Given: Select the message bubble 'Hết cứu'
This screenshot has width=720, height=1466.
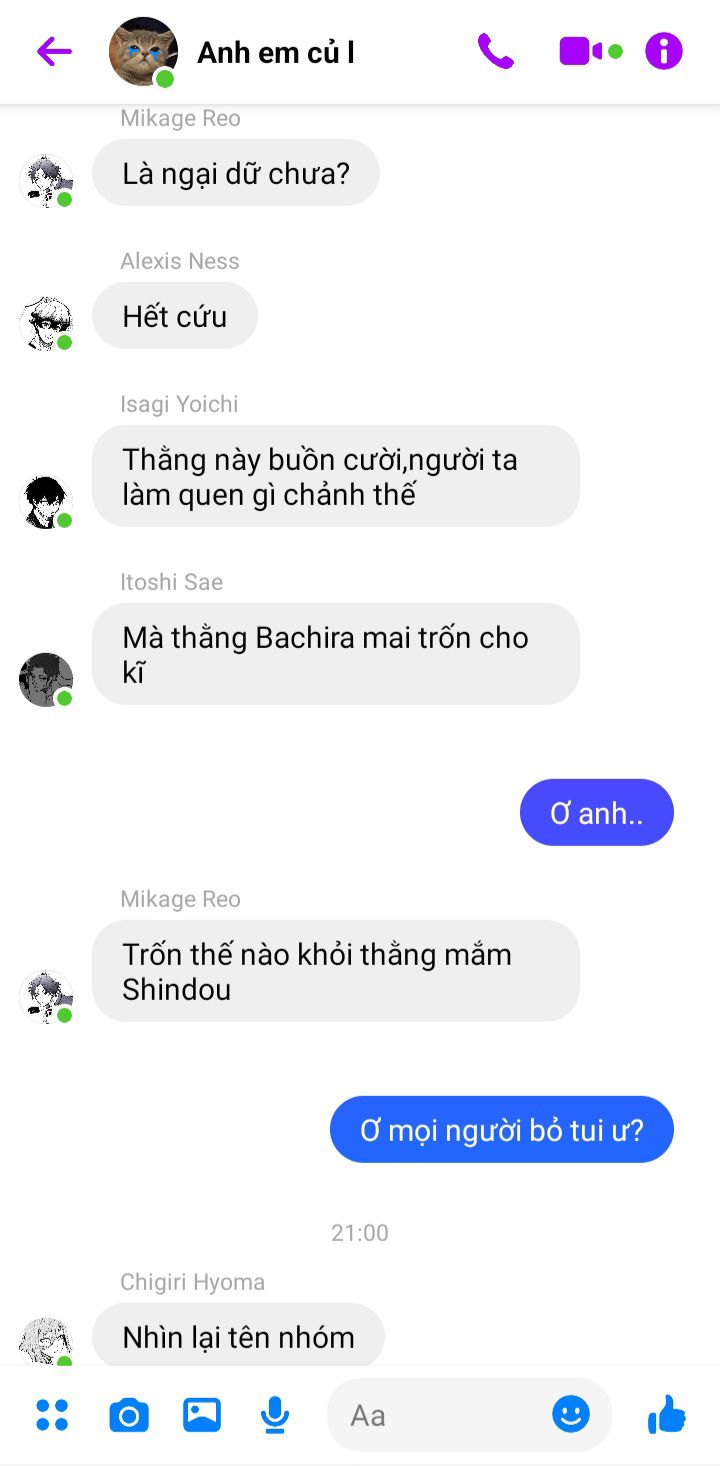Looking at the screenshot, I should pyautogui.click(x=175, y=316).
